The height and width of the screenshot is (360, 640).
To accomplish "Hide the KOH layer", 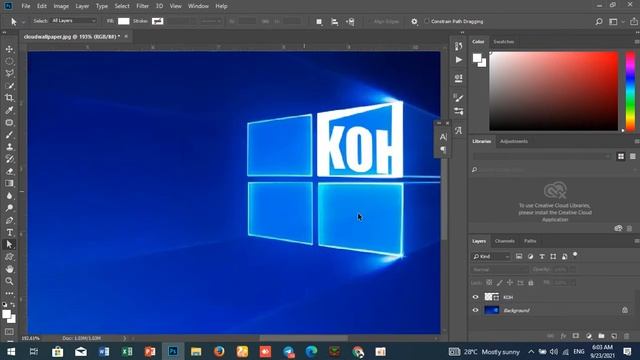I will tap(476, 297).
